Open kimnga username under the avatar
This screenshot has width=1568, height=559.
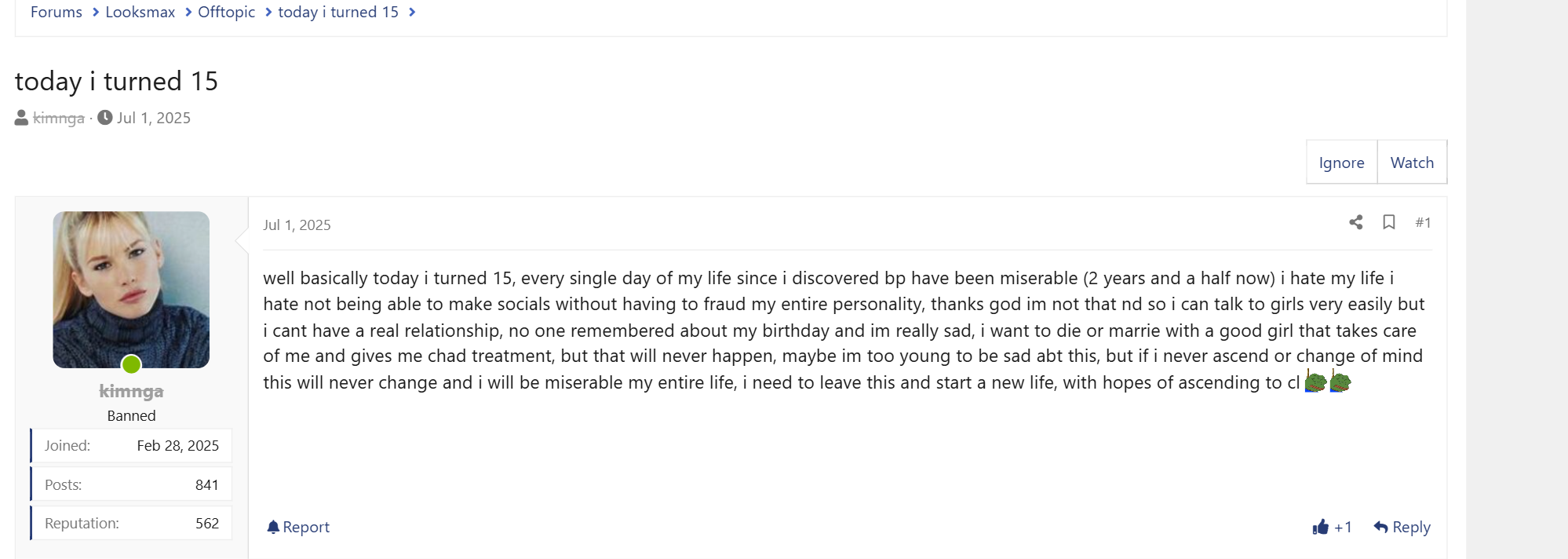[131, 391]
